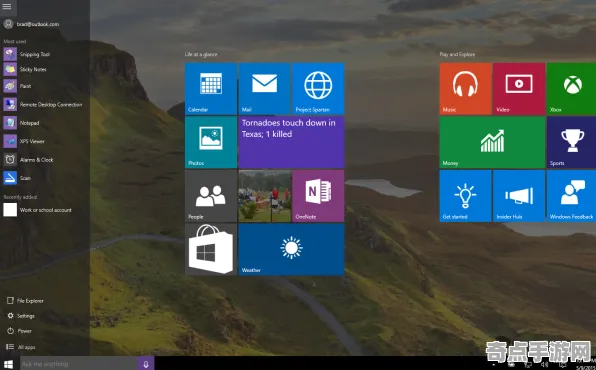Screen dimensions: 596x370
Task: Open the OneNote tile
Action: pos(318,196)
